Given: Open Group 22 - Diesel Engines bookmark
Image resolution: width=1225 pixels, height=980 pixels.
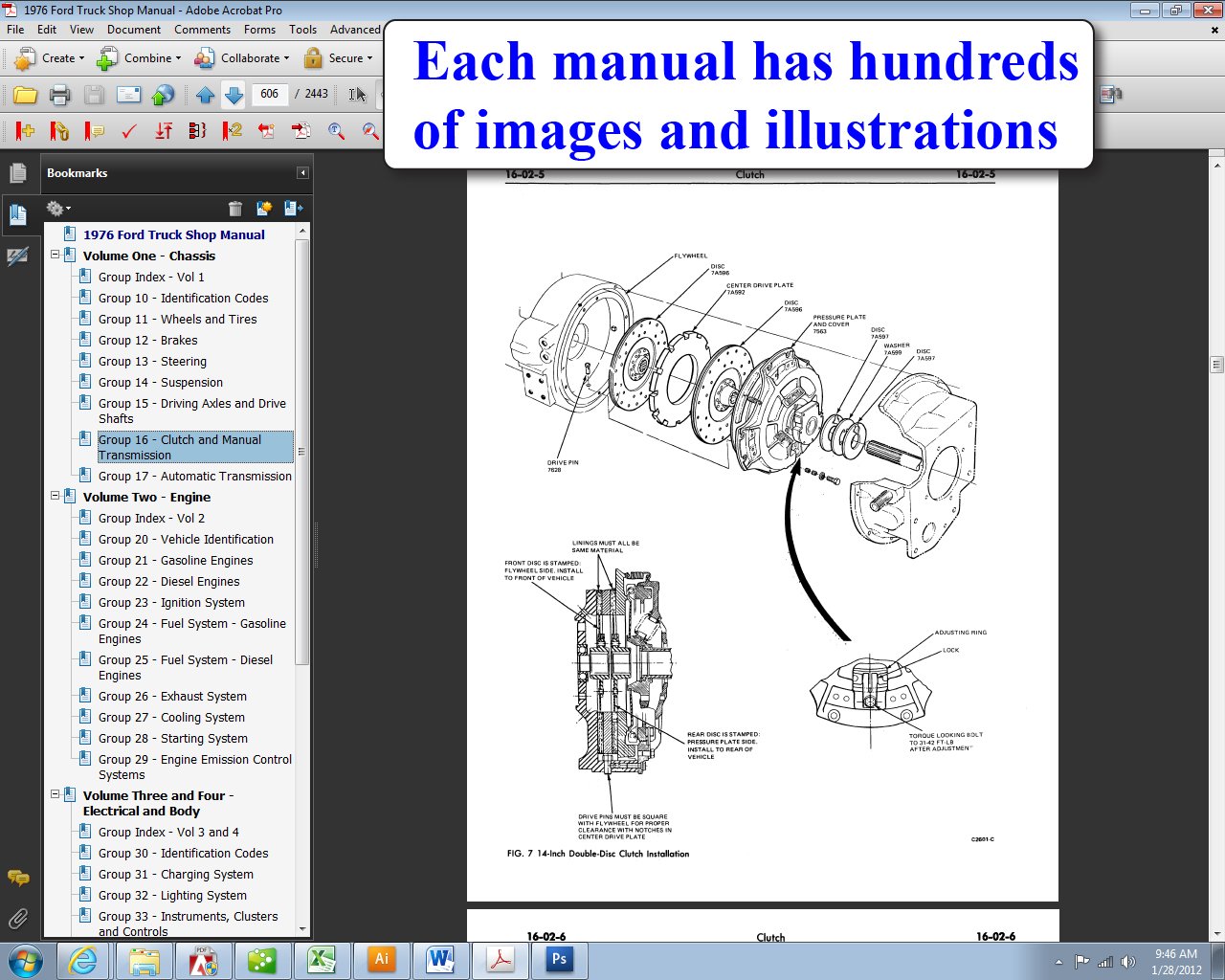Looking at the screenshot, I should [x=168, y=582].
